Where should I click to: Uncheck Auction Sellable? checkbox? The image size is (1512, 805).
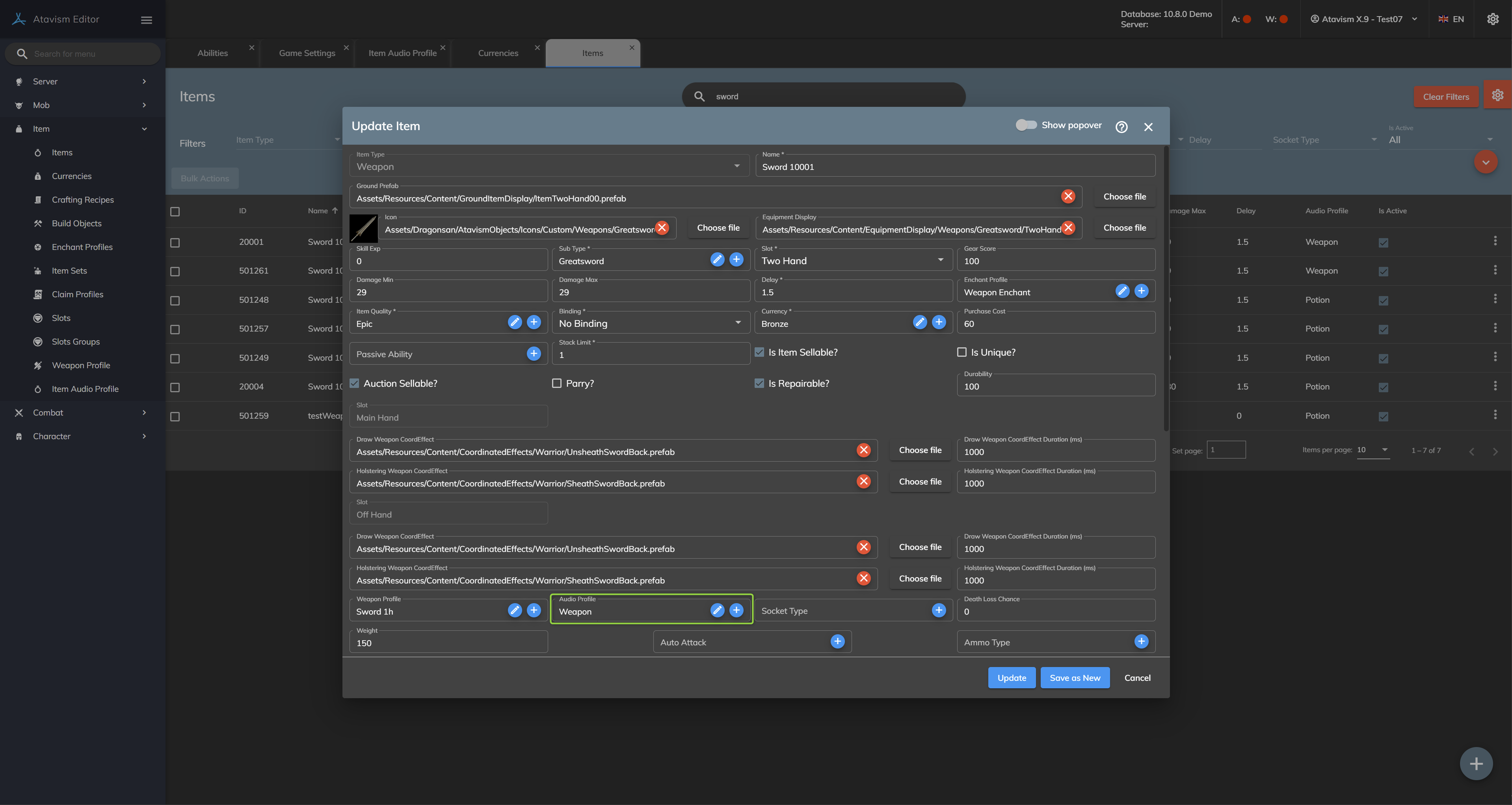click(355, 384)
